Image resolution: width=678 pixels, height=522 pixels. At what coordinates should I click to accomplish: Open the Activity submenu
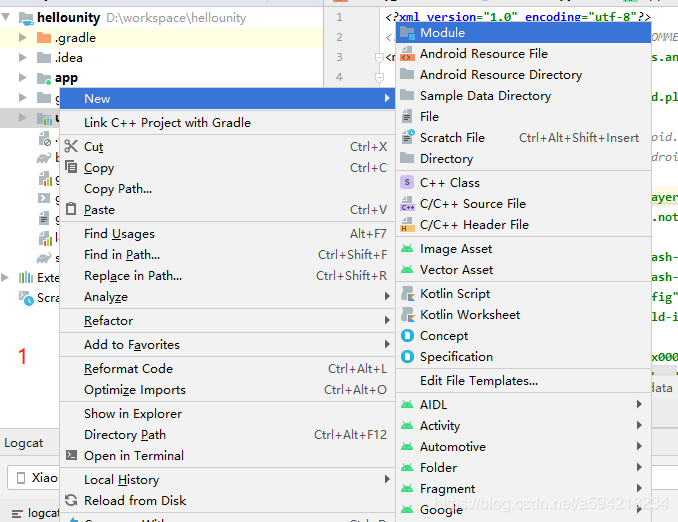pos(523,426)
